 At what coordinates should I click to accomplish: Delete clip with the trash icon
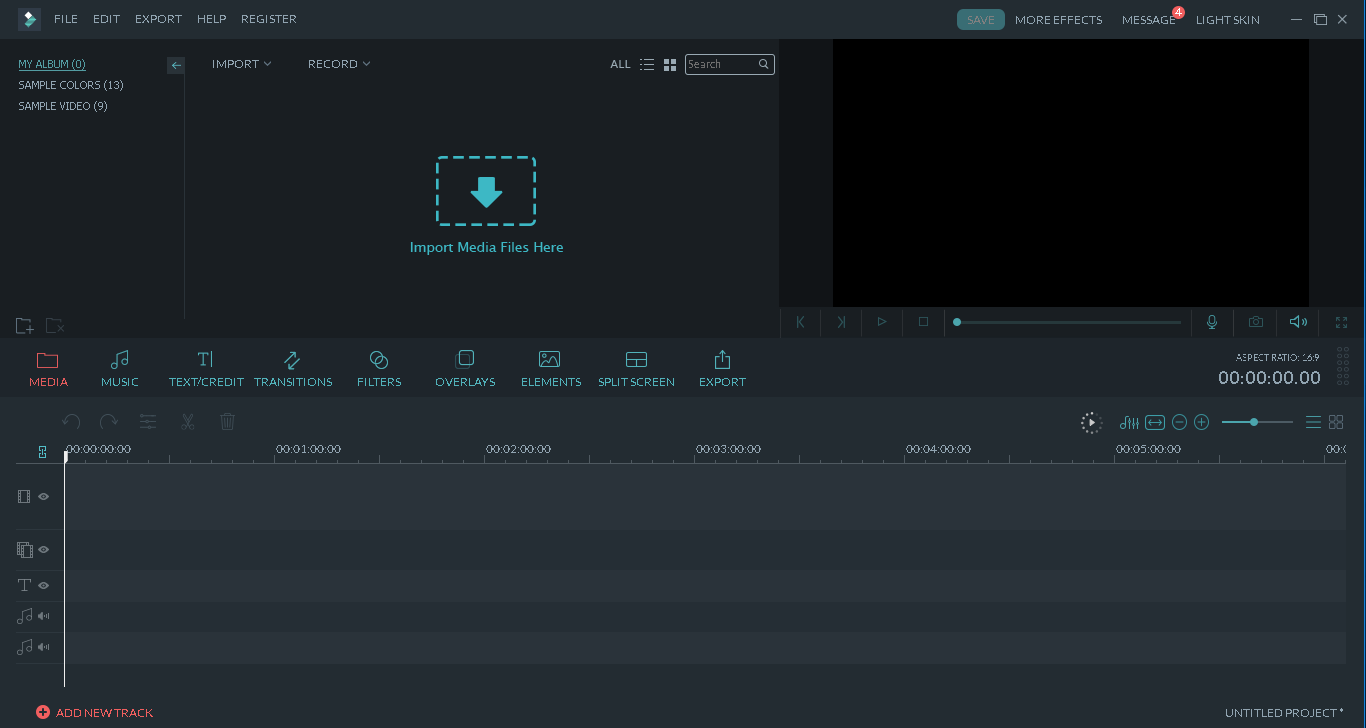(227, 422)
